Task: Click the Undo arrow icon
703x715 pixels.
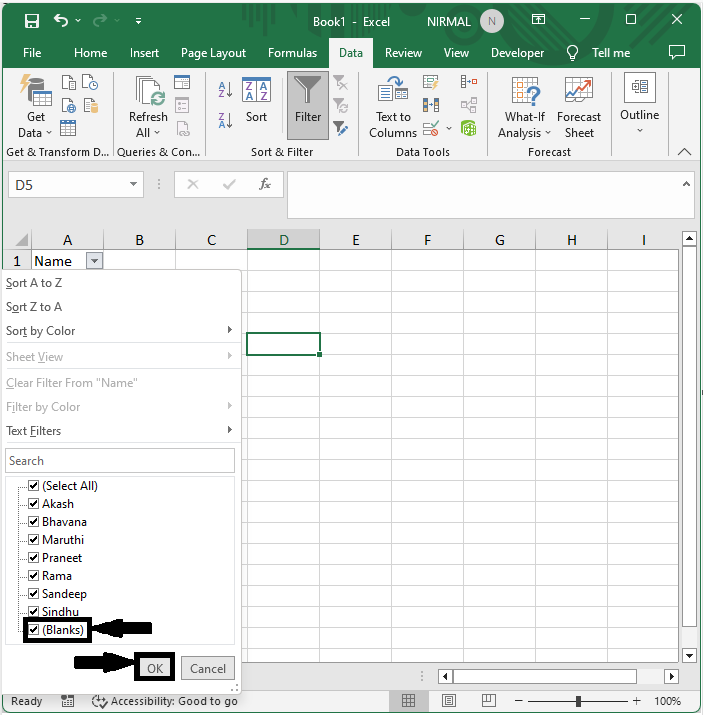Action: [61, 20]
